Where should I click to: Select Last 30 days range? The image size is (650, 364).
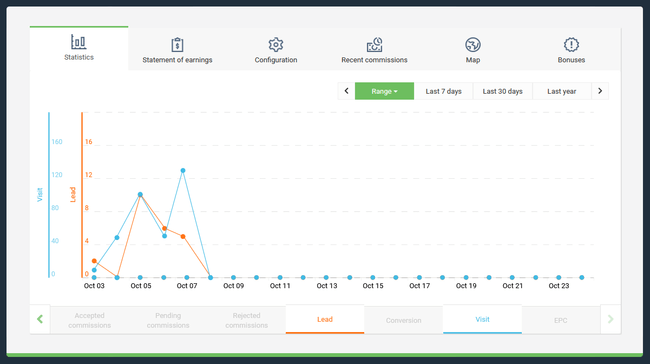click(502, 91)
